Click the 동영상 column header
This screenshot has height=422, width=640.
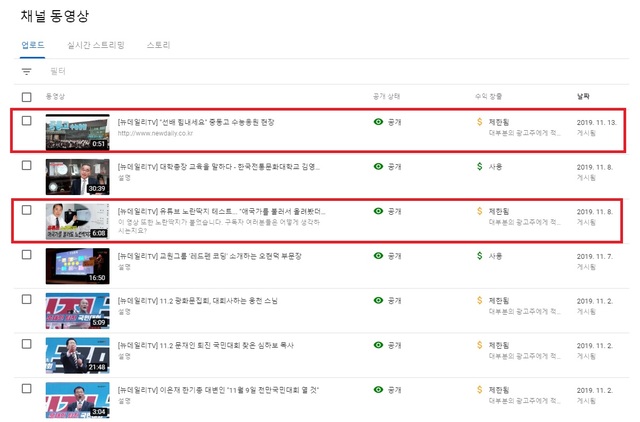click(55, 96)
